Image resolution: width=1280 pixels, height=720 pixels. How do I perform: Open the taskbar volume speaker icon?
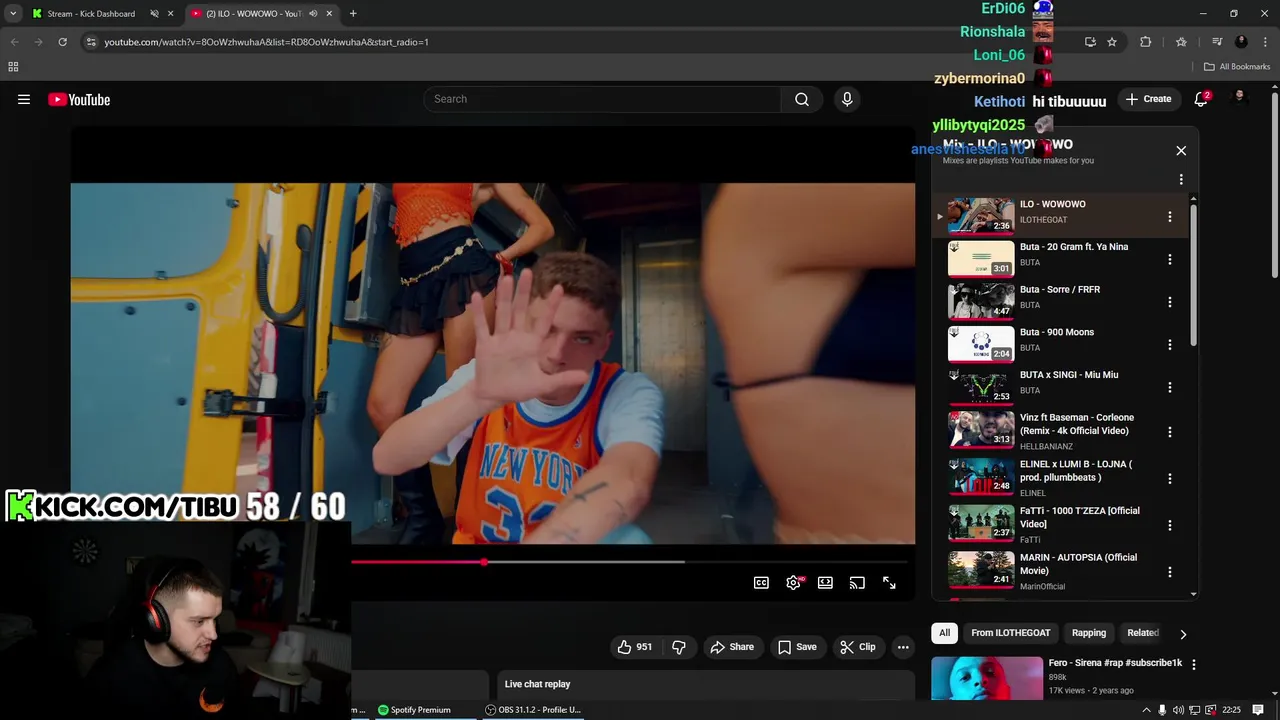pyautogui.click(x=1178, y=710)
